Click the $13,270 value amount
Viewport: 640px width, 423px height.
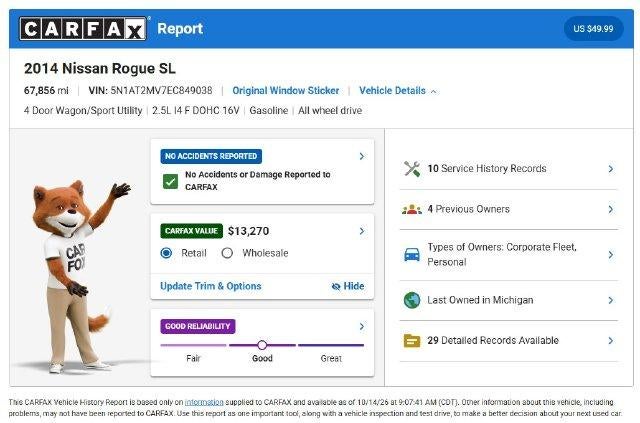pos(249,231)
